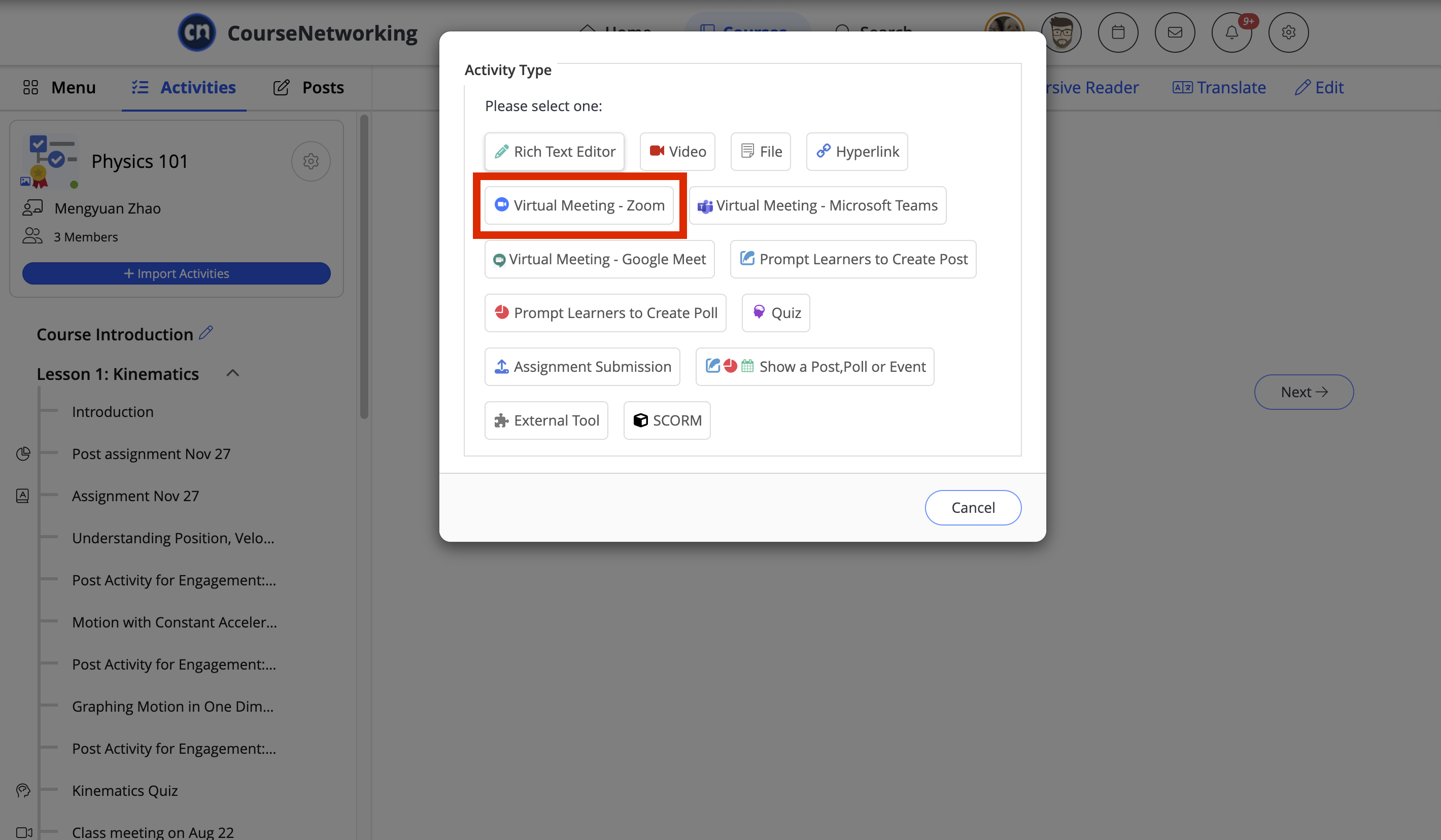Screen dimensions: 1441x840
Task: Open Class meeting on Aug 22
Action: 153,832
